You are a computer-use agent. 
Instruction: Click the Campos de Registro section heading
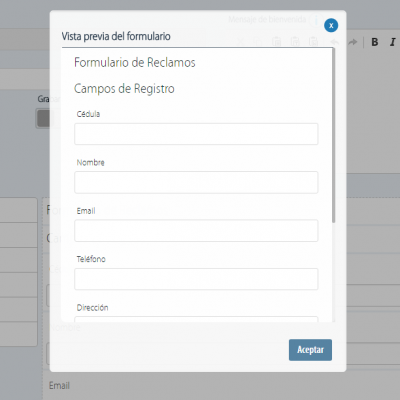coord(124,89)
